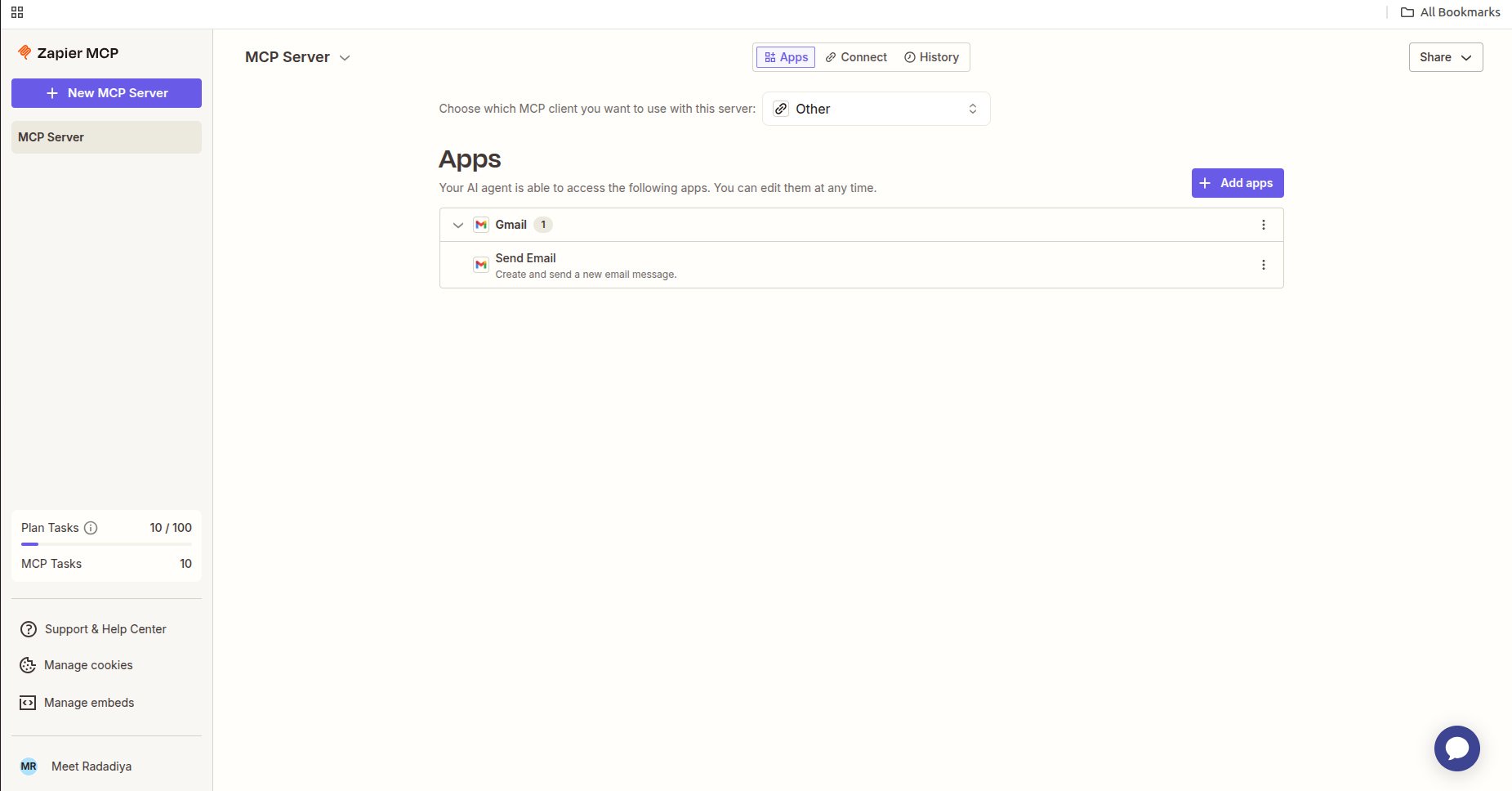Click the Support & Help Center question icon
This screenshot has width=1512, height=791.
(29, 629)
